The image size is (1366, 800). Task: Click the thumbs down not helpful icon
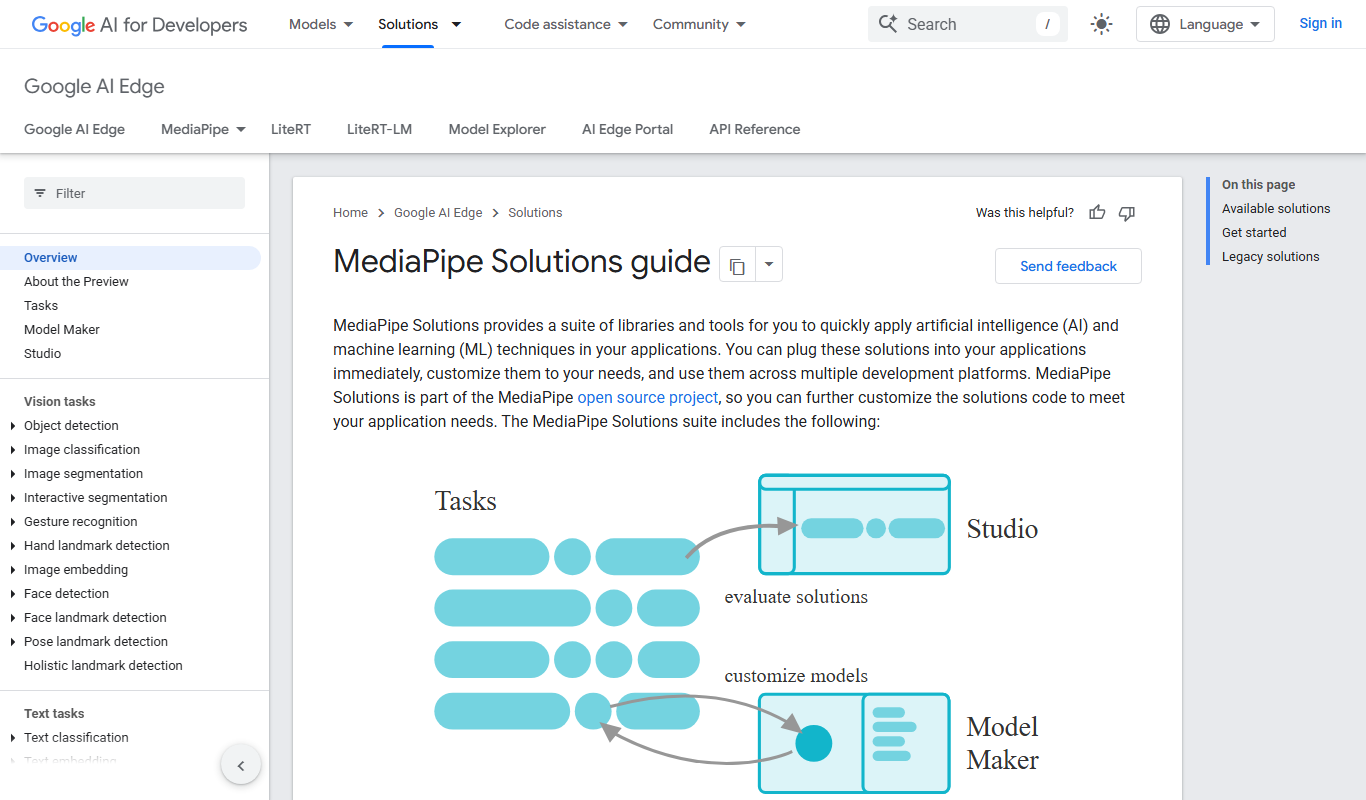pos(1127,212)
